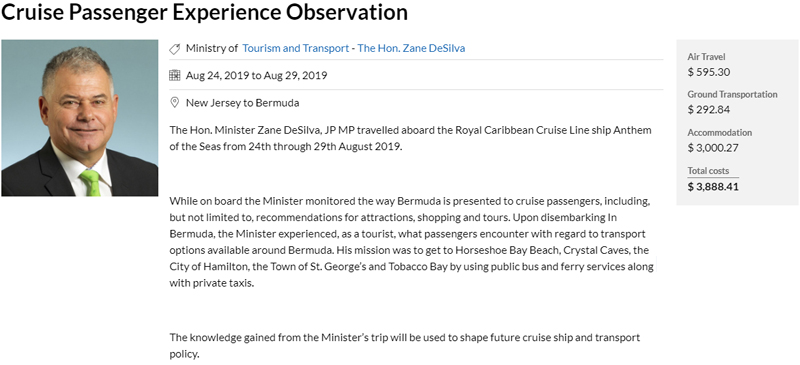Select the Aug 24, 2019 to Aug 29, 2019 date text
Screen dimensions: 800x365
257,76
